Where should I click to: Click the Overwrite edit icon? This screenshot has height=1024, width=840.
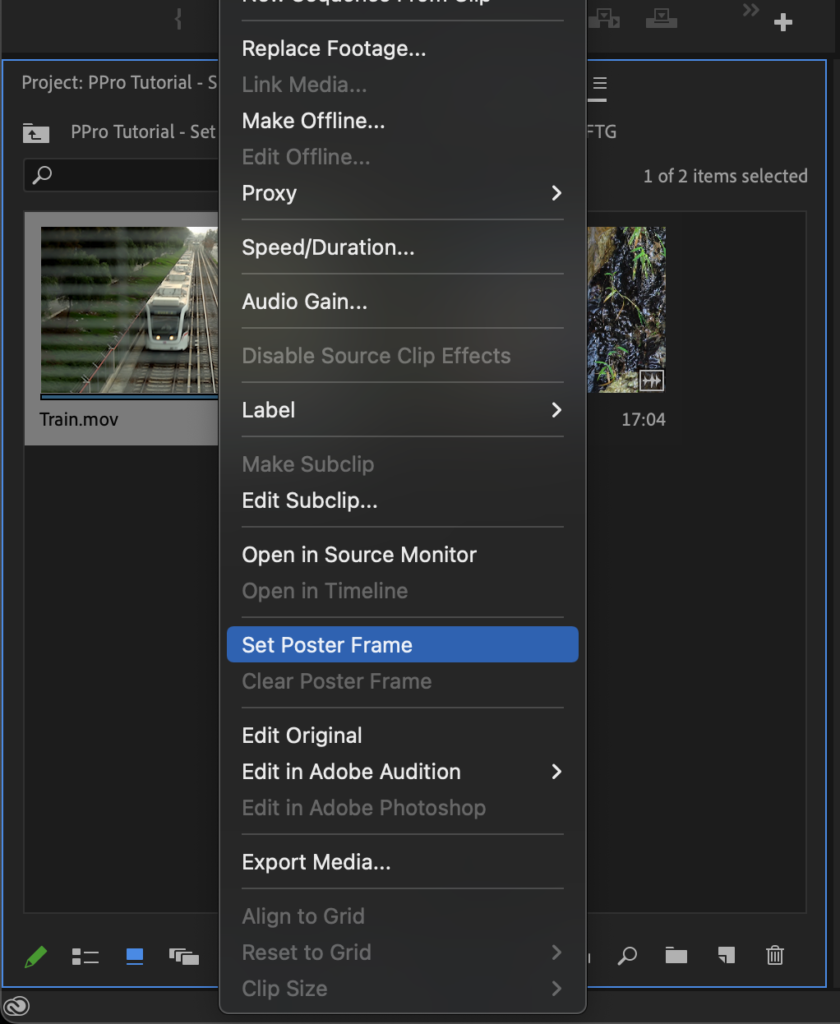tap(662, 18)
